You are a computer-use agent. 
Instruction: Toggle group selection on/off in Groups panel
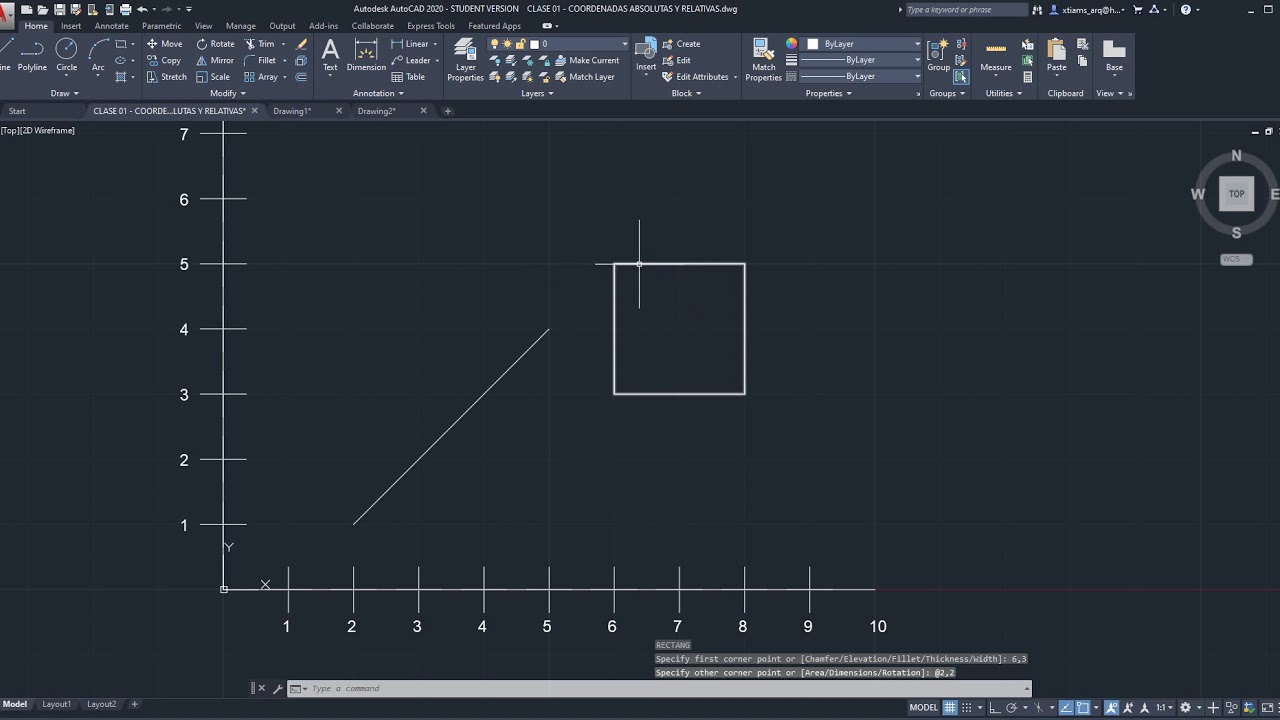[x=961, y=77]
